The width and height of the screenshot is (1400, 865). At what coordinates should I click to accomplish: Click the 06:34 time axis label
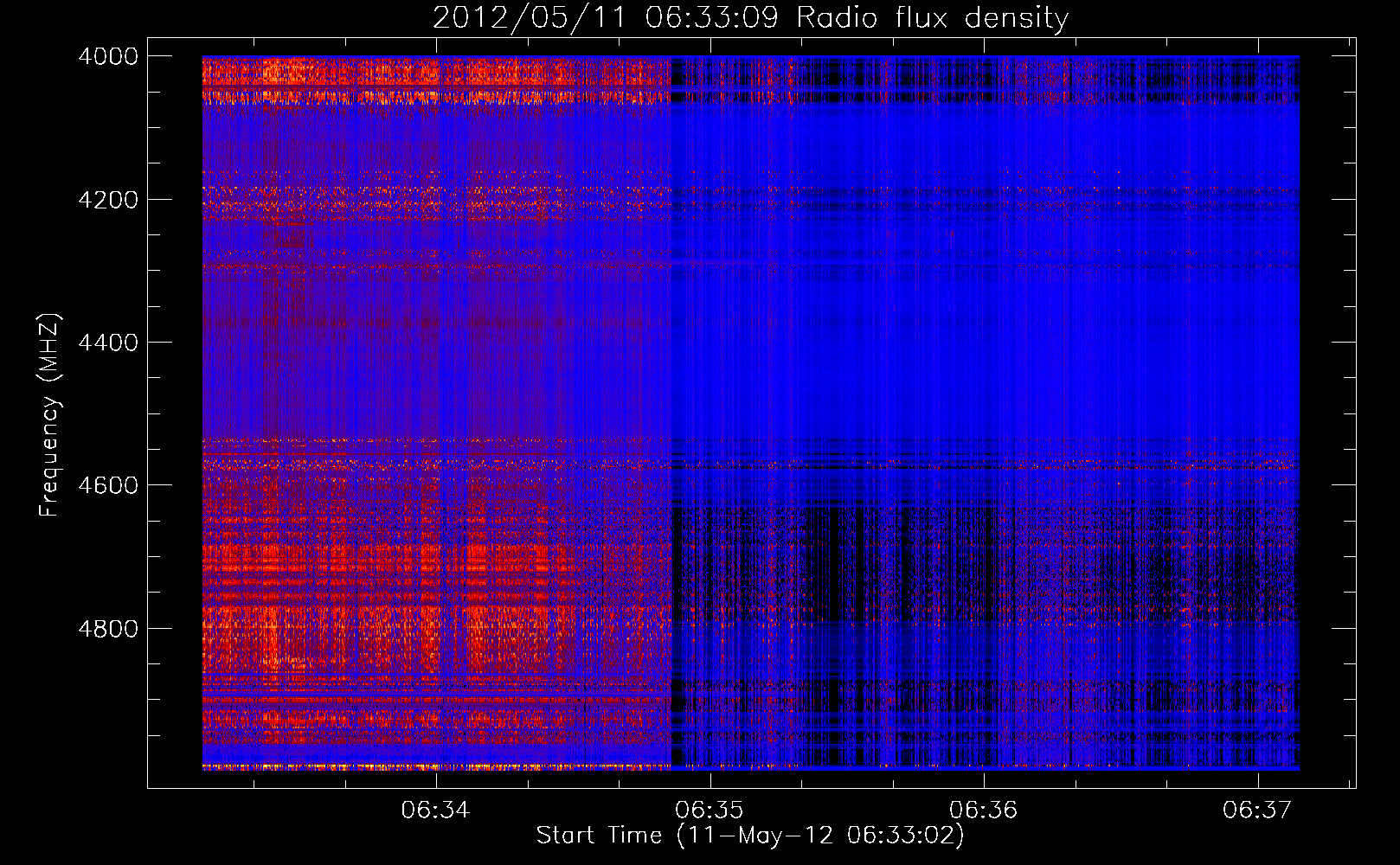(x=436, y=810)
